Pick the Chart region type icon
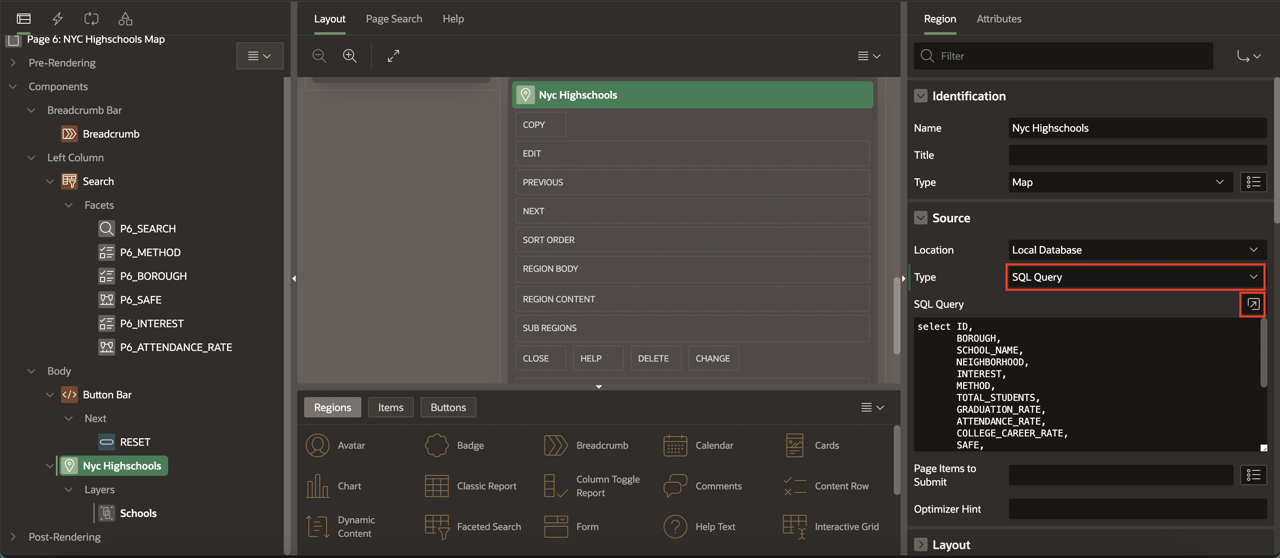The width and height of the screenshot is (1280, 558). point(335,486)
